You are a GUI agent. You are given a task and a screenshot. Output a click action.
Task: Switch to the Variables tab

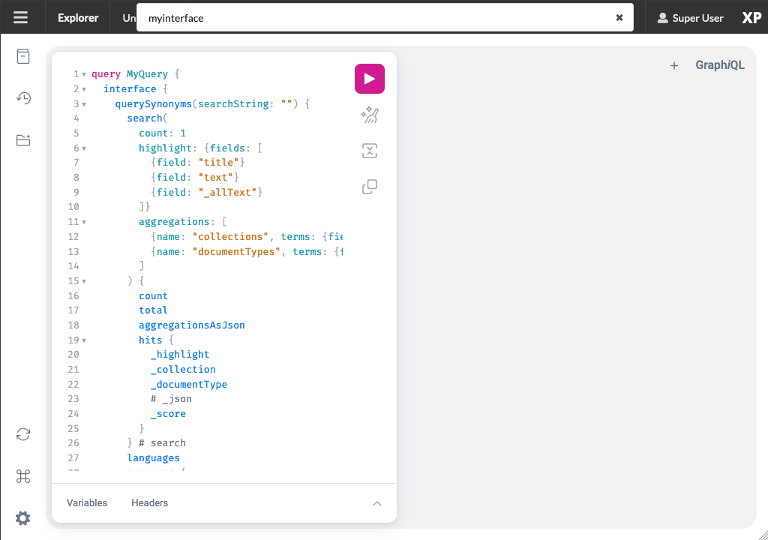tap(87, 503)
